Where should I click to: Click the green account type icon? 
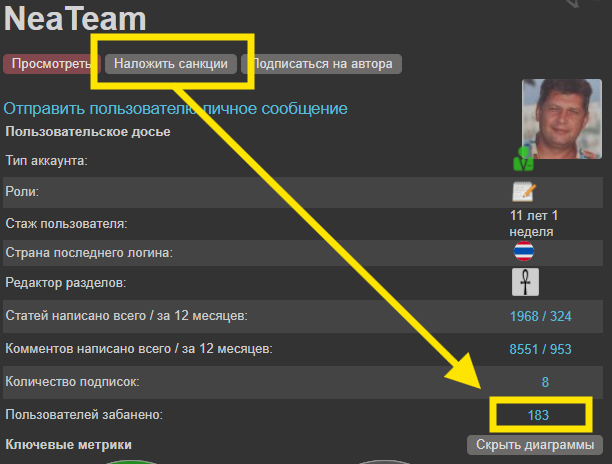(524, 159)
